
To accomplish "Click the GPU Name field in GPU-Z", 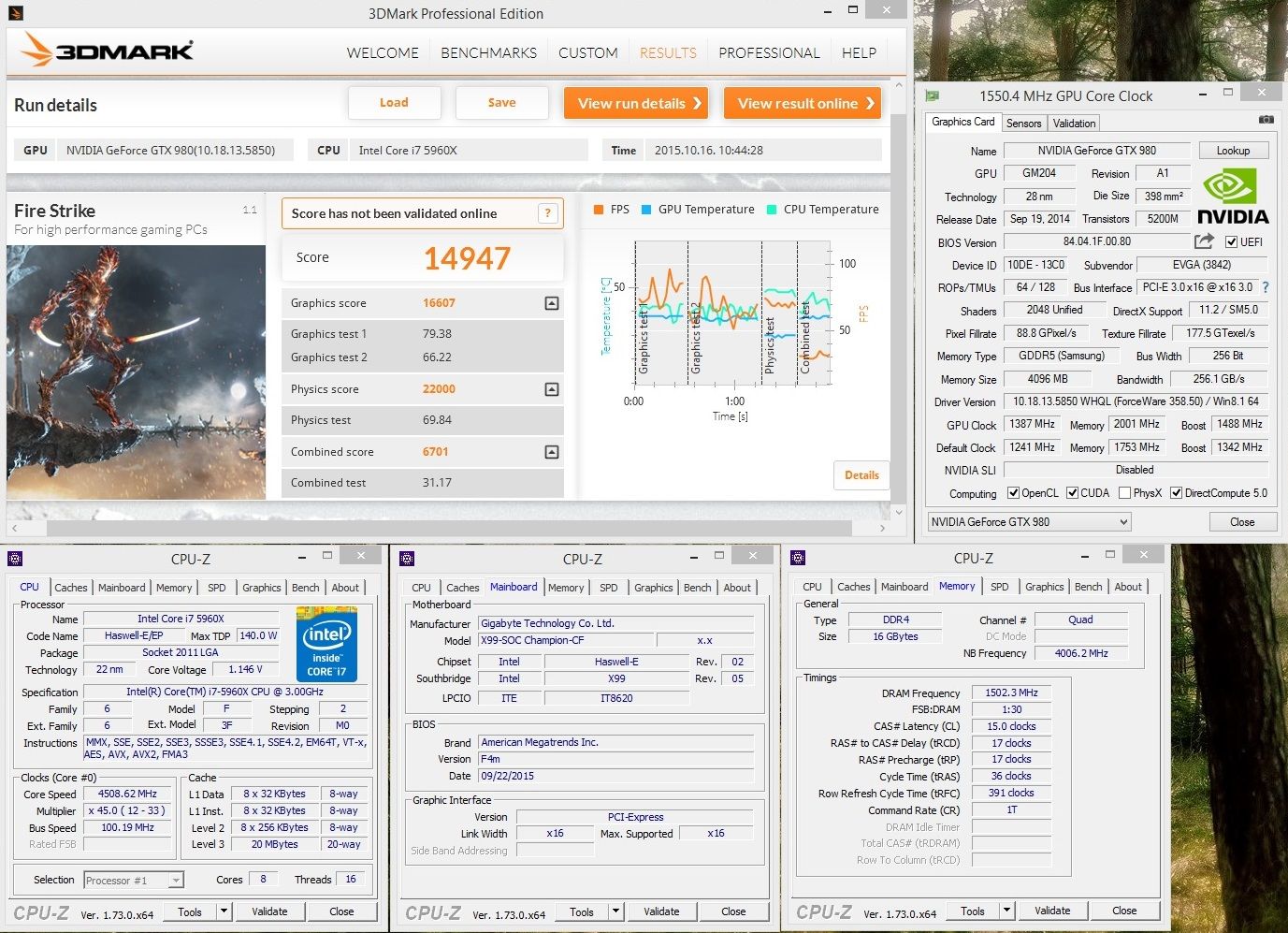I will point(1096,151).
